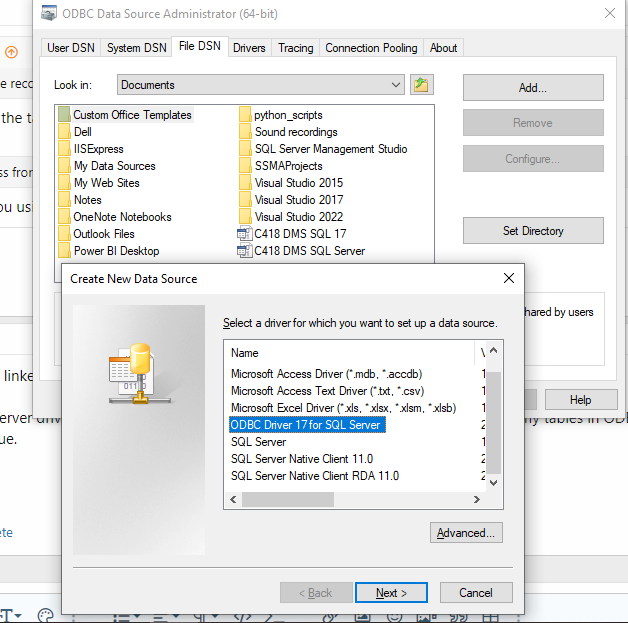Click the up-one-level folder icon
This screenshot has height=623, width=628.
coord(421,84)
